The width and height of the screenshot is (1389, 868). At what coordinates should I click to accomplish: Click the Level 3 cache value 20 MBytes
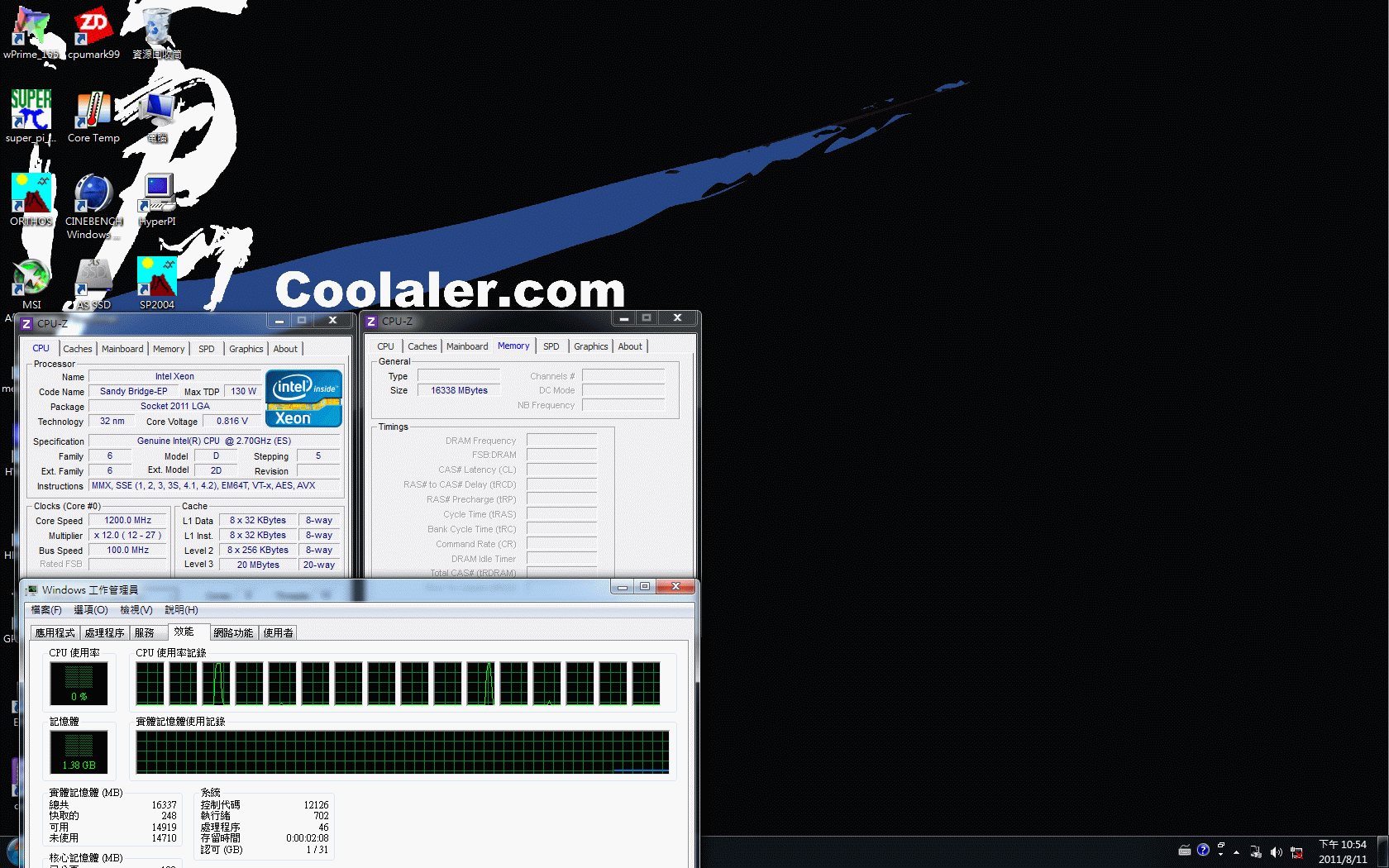click(258, 565)
